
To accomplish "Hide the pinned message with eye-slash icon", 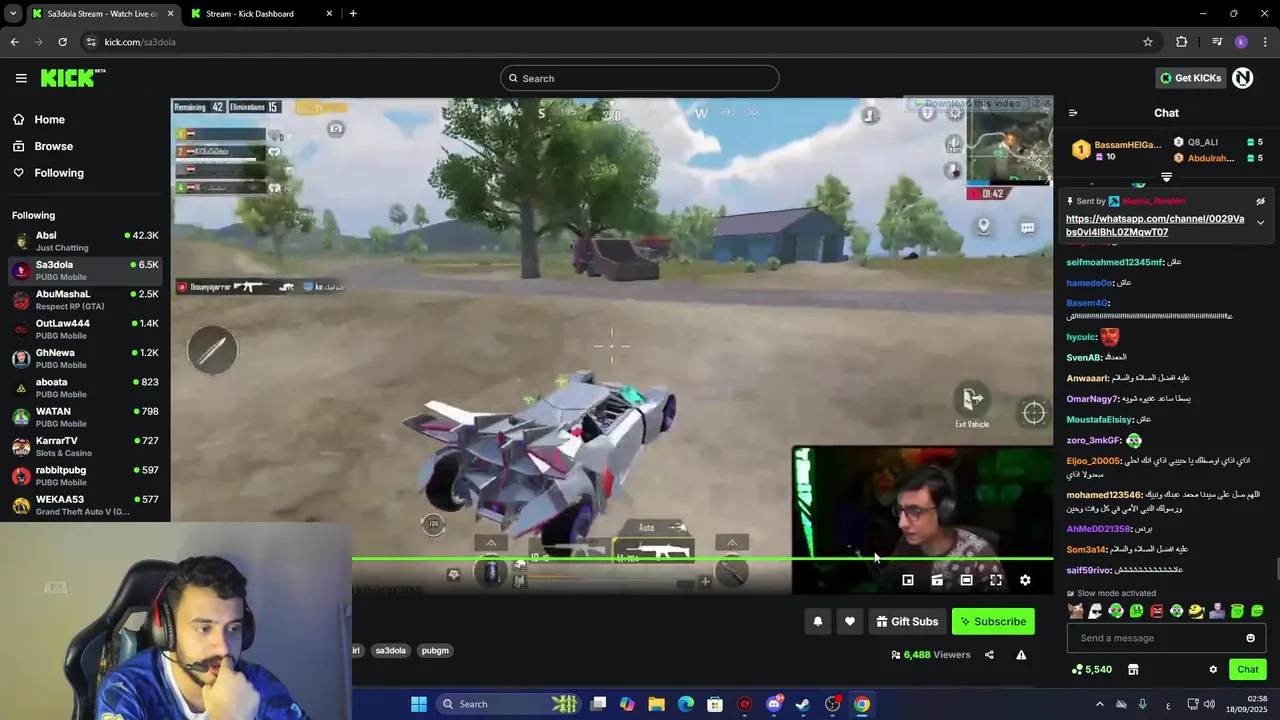I will 1260,201.
